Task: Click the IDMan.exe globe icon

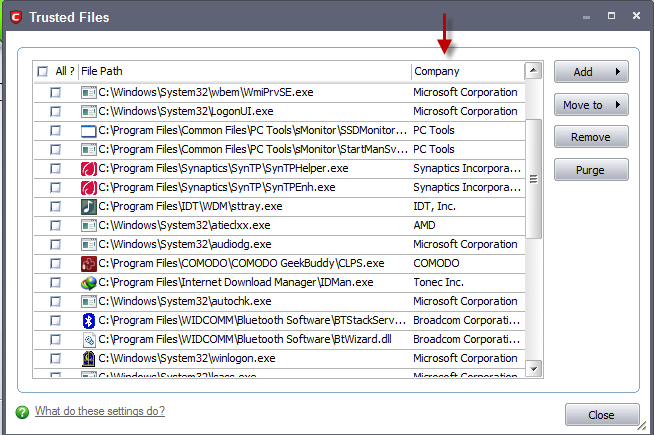Action: point(88,283)
